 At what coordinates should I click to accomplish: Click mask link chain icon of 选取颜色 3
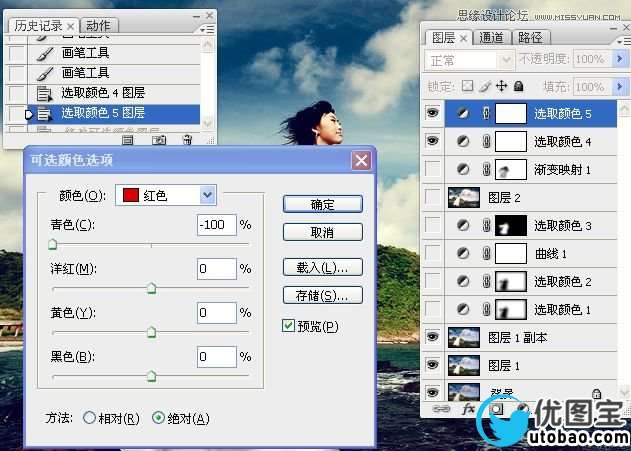[486, 225]
